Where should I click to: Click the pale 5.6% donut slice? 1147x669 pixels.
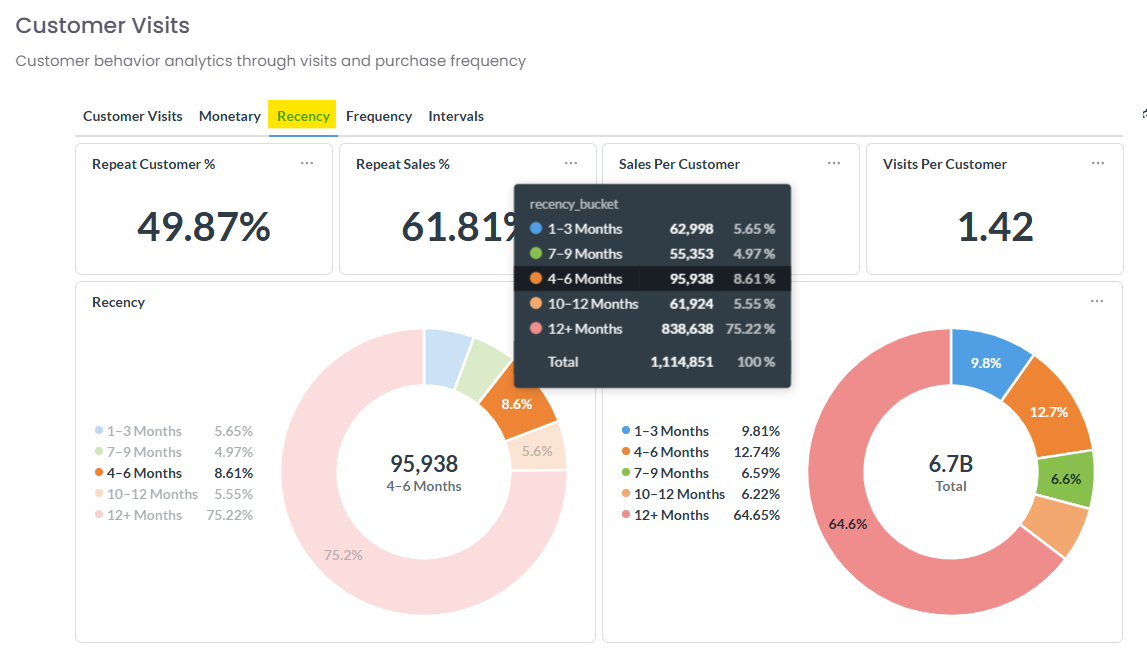(x=538, y=451)
